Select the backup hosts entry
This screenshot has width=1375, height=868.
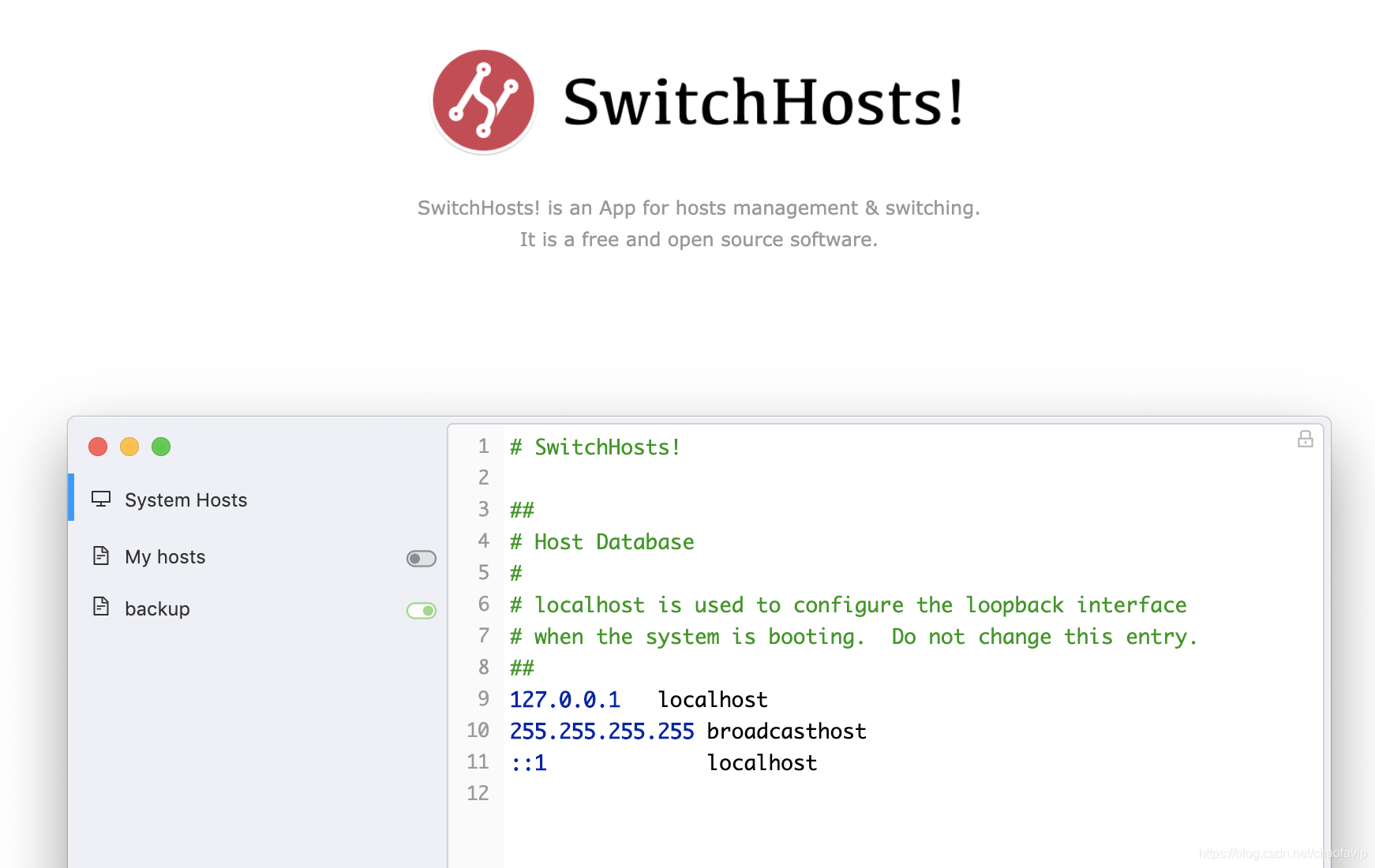point(257,609)
